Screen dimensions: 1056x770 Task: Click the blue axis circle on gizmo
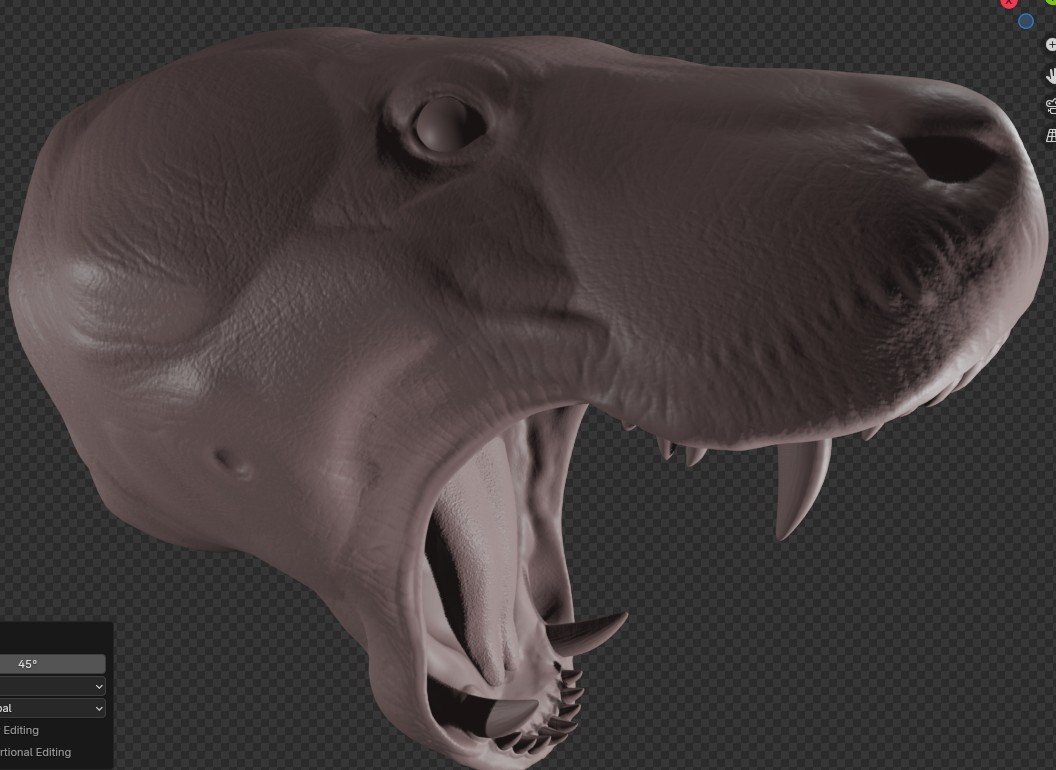(x=1026, y=21)
